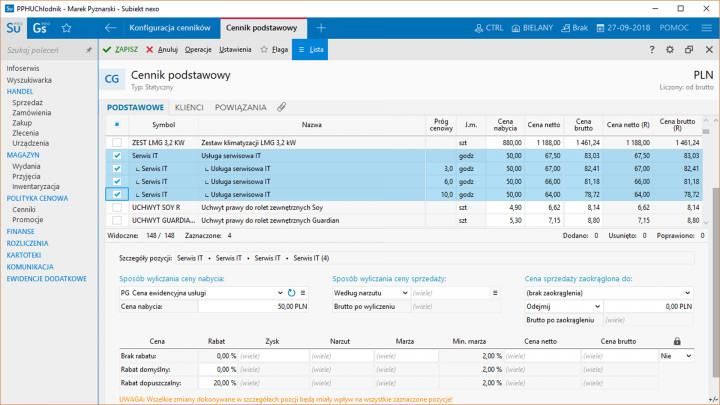Tick the ZEST LMG 3,2 KW checkbox
720x405 pixels.
click(117, 143)
